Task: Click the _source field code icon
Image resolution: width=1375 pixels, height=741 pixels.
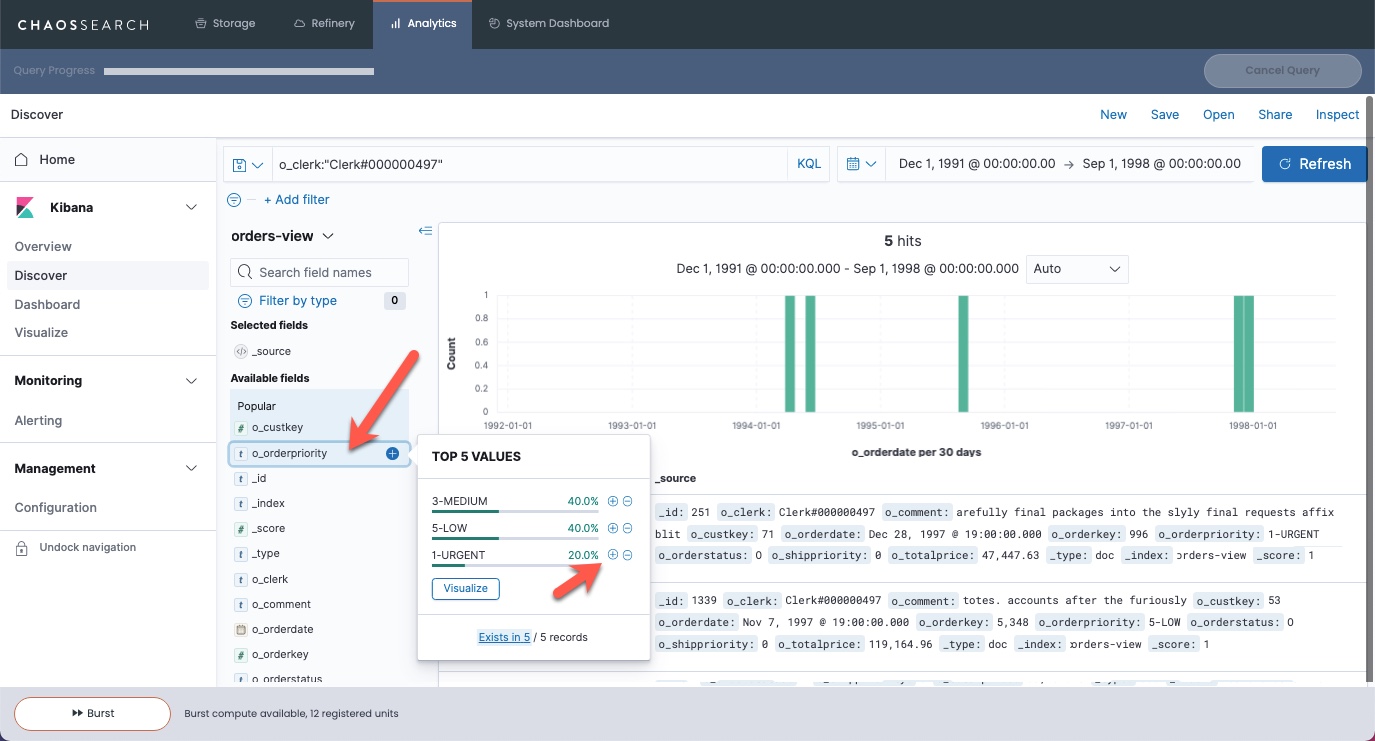Action: [240, 351]
